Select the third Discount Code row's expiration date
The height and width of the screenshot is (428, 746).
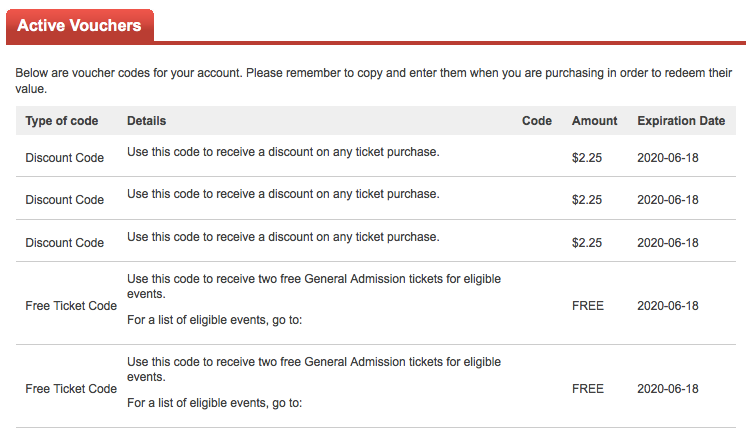click(x=667, y=243)
